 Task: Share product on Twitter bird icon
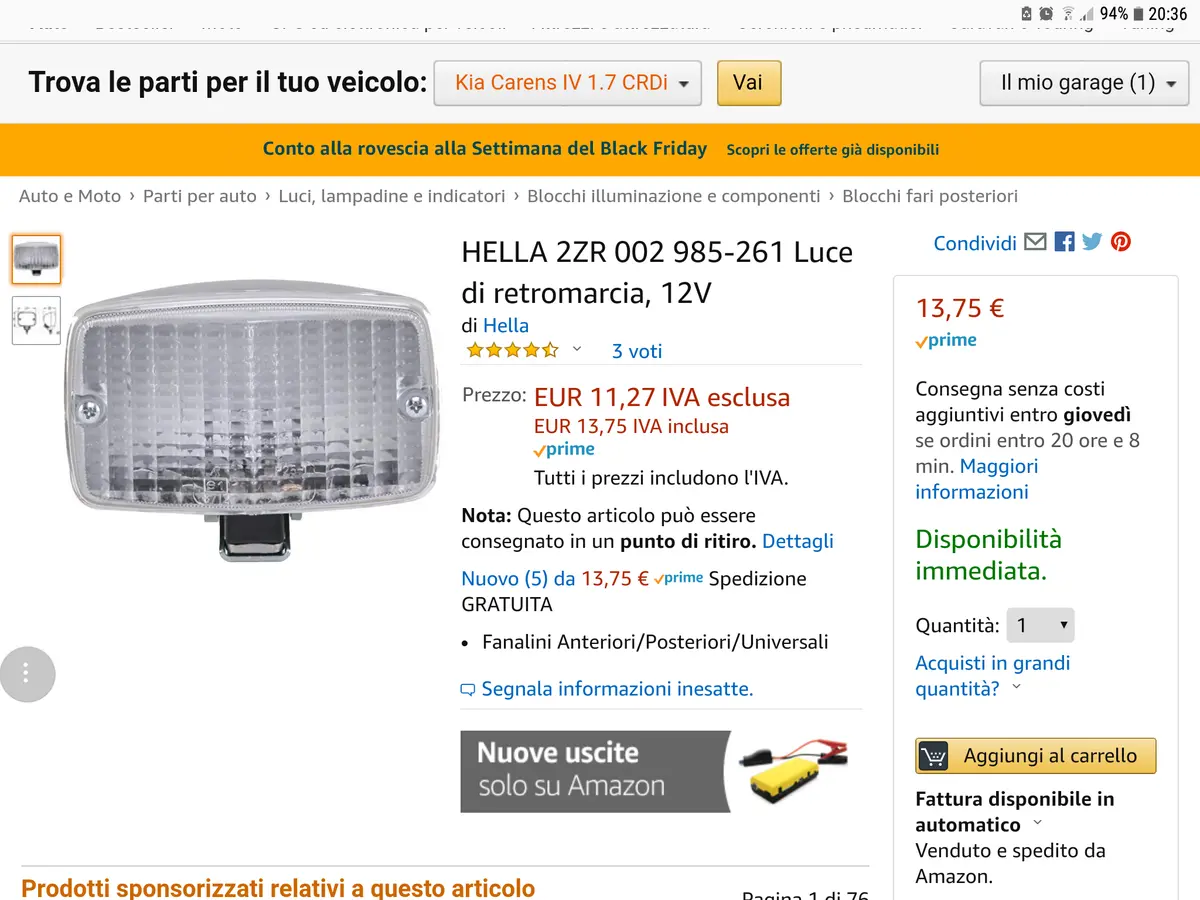click(1092, 242)
